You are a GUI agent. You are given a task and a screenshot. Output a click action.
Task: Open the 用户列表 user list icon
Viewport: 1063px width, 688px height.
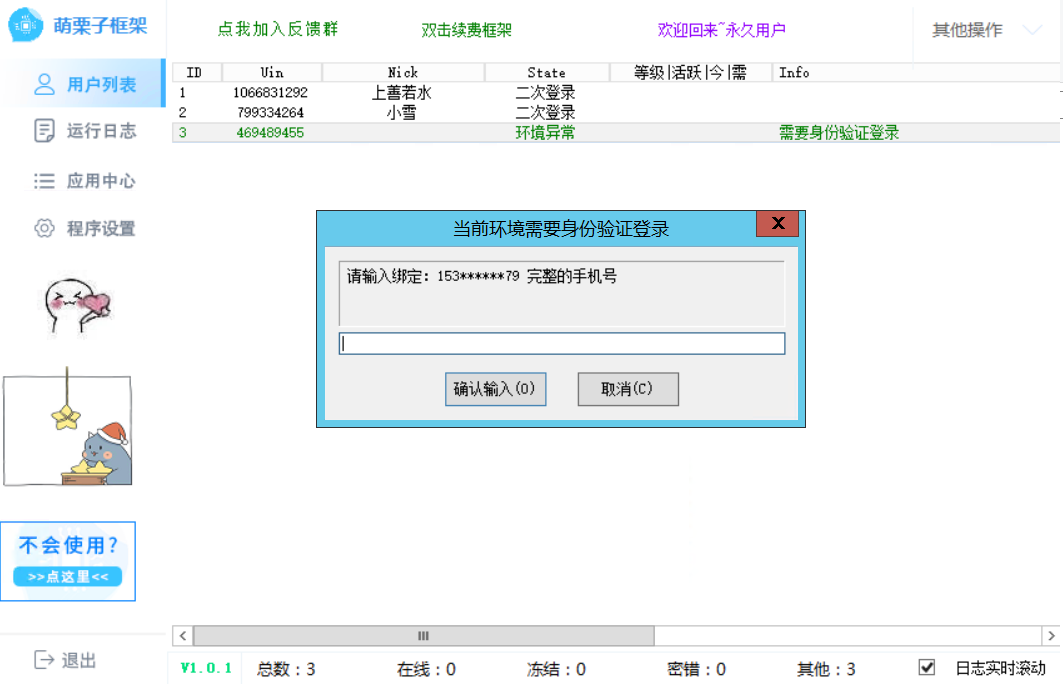click(x=45, y=84)
